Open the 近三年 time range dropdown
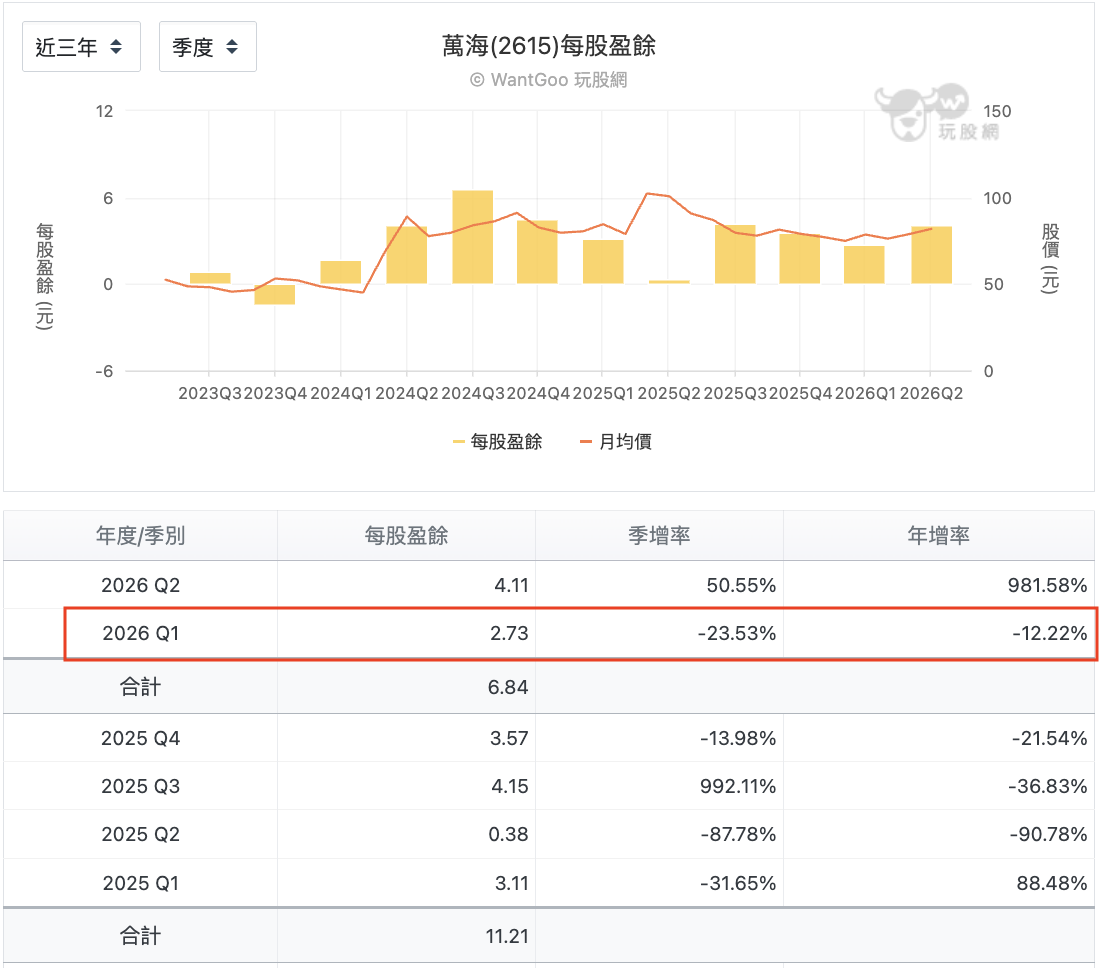The height and width of the screenshot is (968, 1100). pos(81,47)
